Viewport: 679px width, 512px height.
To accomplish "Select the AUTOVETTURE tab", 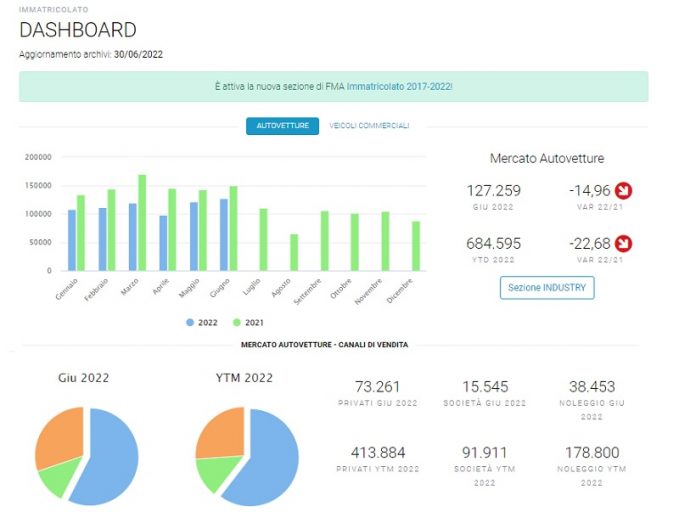I will click(282, 126).
